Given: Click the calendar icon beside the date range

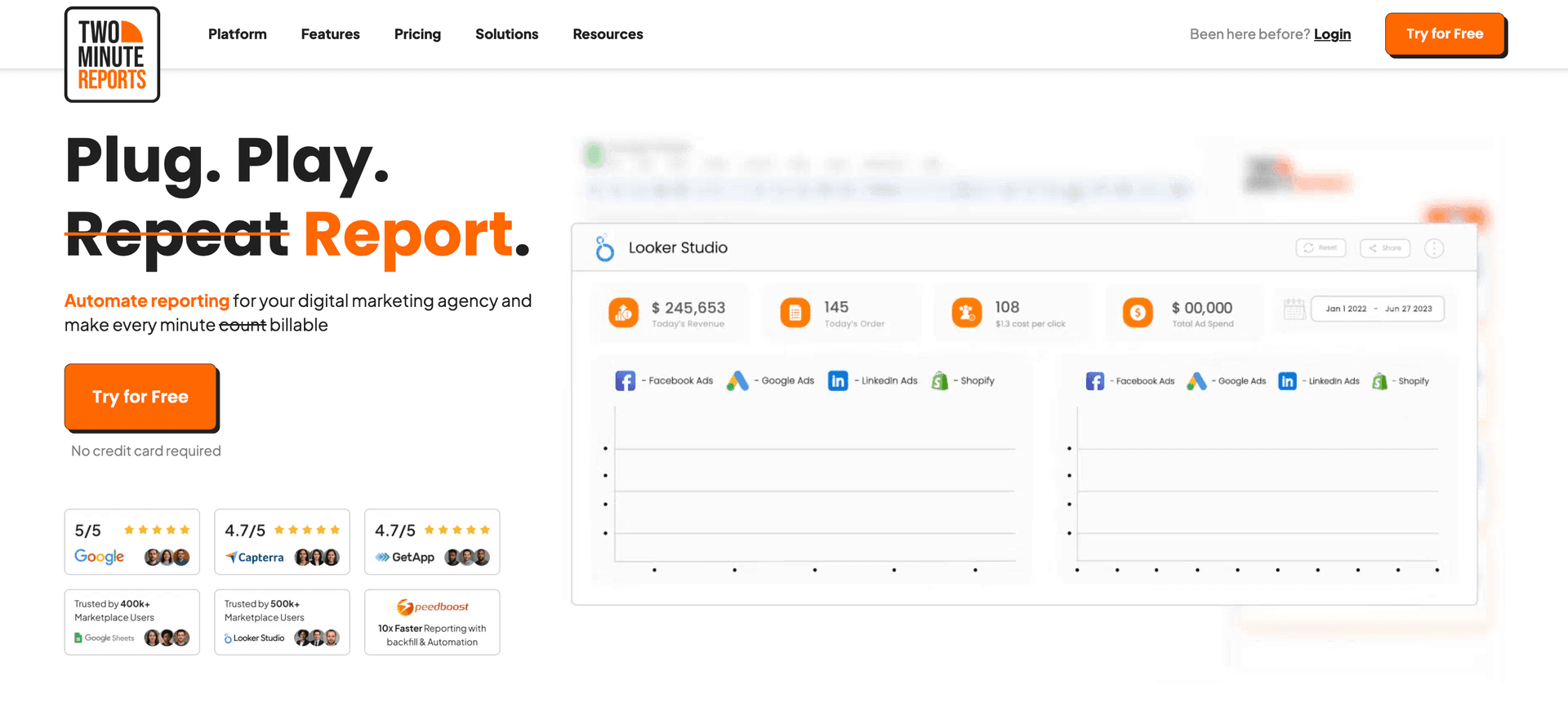Looking at the screenshot, I should point(1294,309).
